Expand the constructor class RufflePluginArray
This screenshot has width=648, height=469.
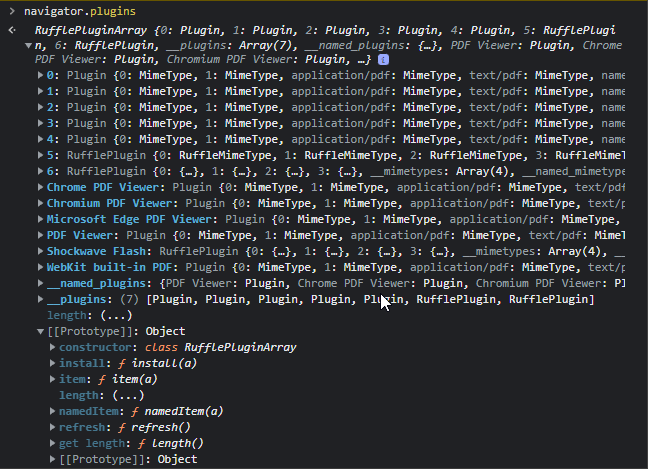point(52,347)
